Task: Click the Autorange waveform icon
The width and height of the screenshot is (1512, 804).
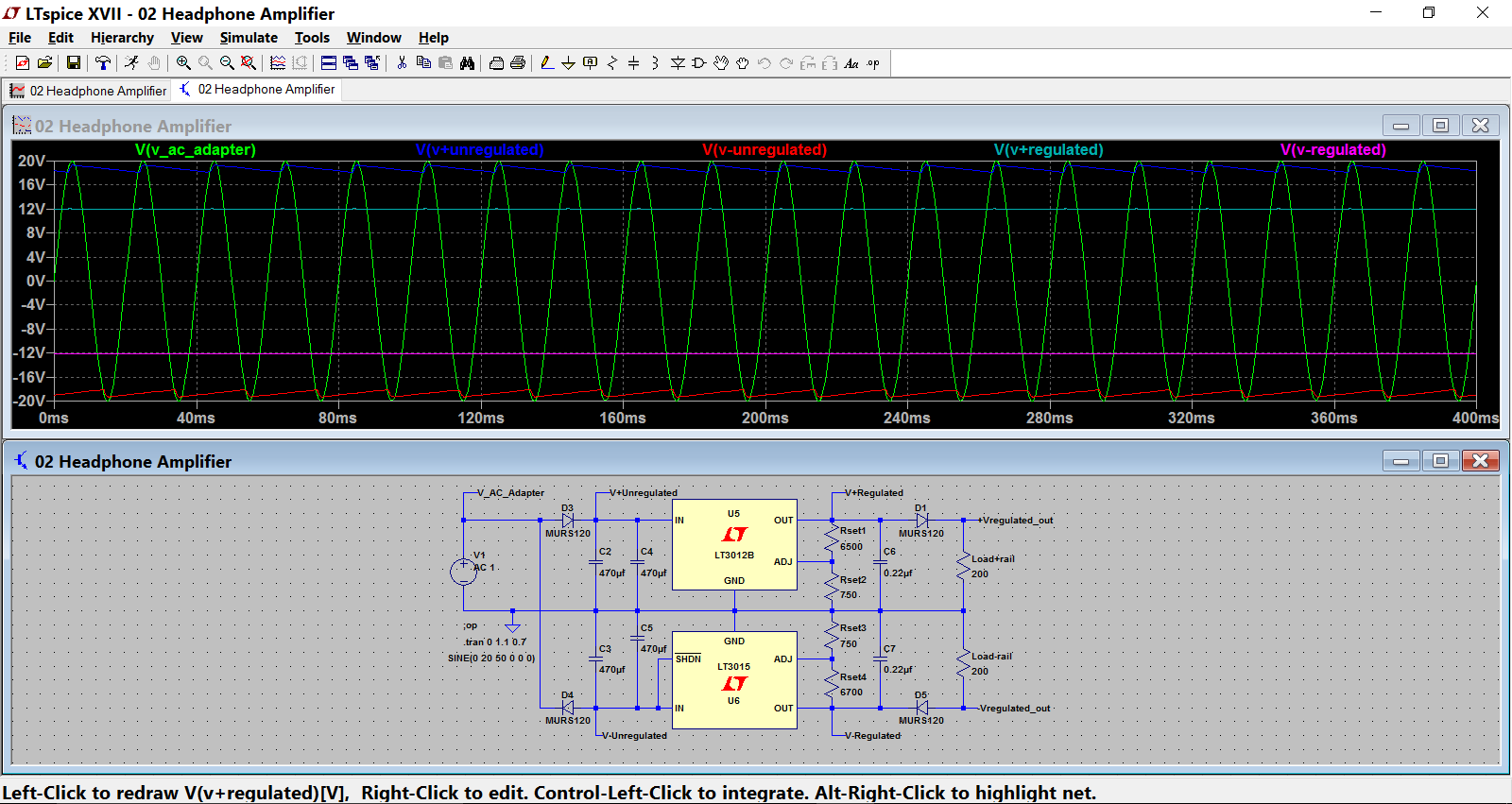Action: pyautogui.click(x=277, y=63)
